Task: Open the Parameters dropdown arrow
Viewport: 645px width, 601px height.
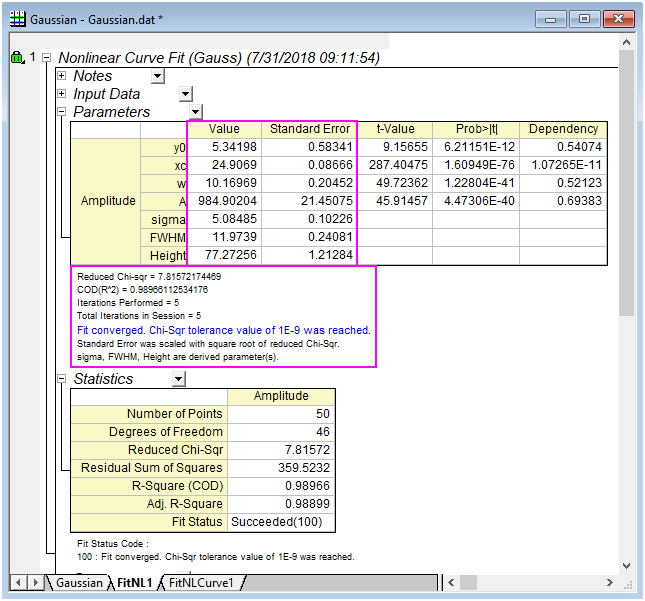Action: click(x=195, y=113)
